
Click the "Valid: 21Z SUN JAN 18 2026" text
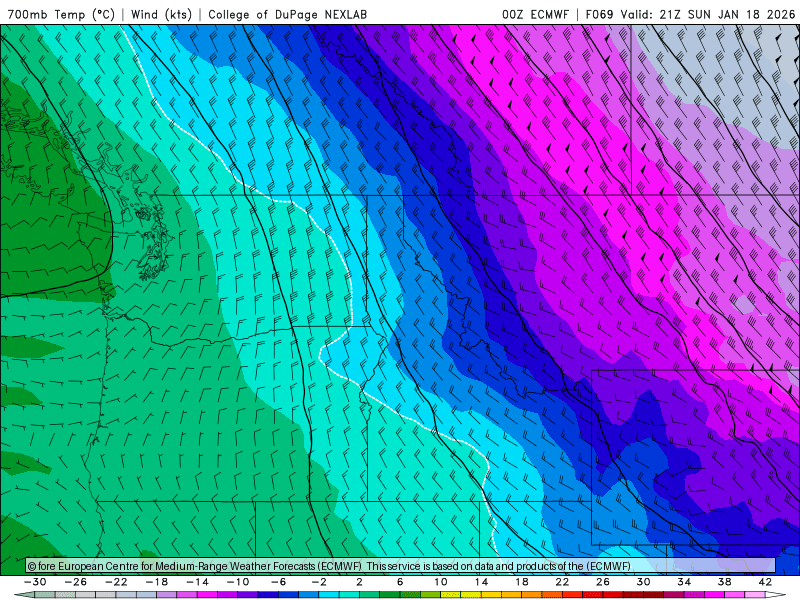(x=708, y=14)
